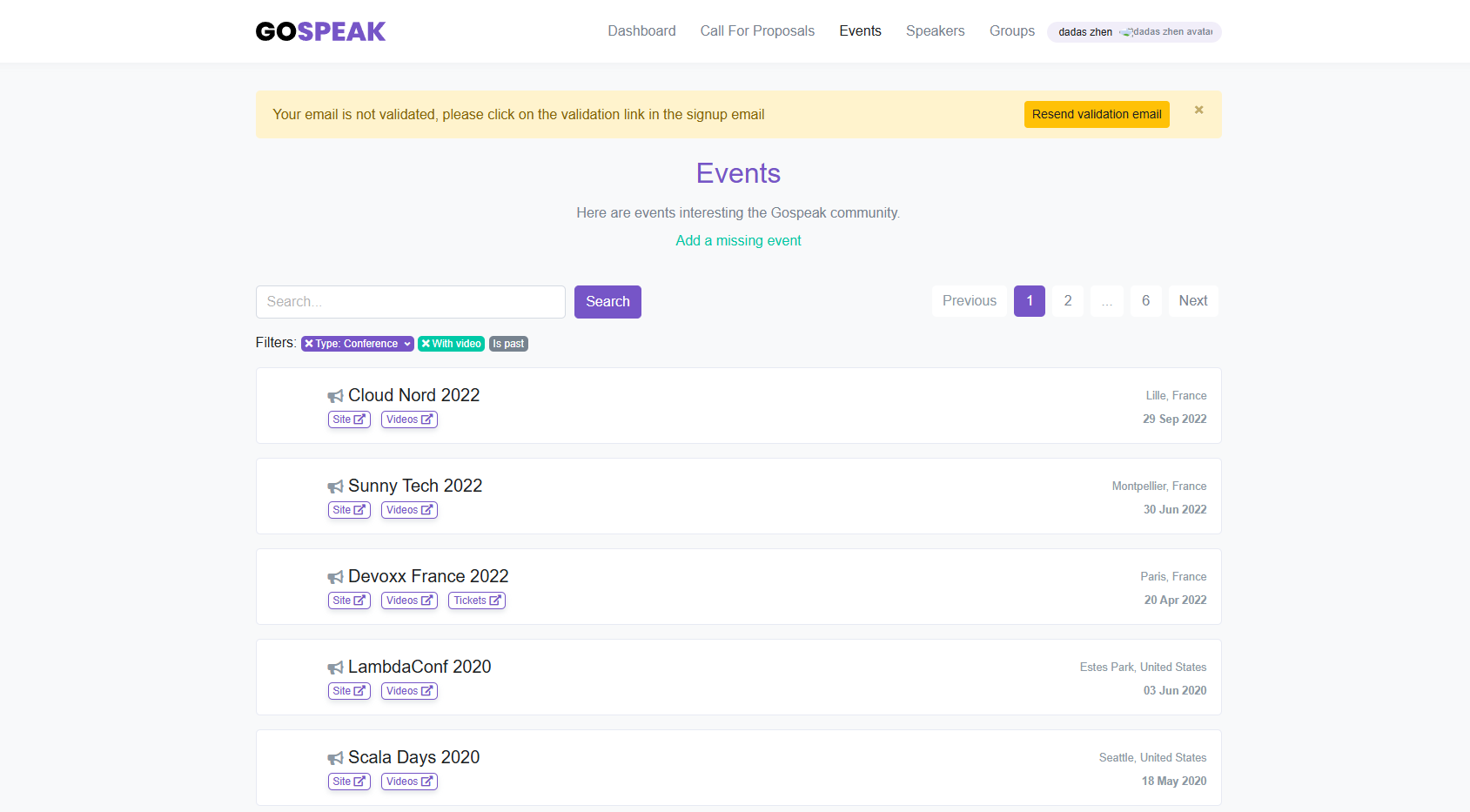Open the Scala Days 2020 event
The image size is (1470, 812).
414,757
